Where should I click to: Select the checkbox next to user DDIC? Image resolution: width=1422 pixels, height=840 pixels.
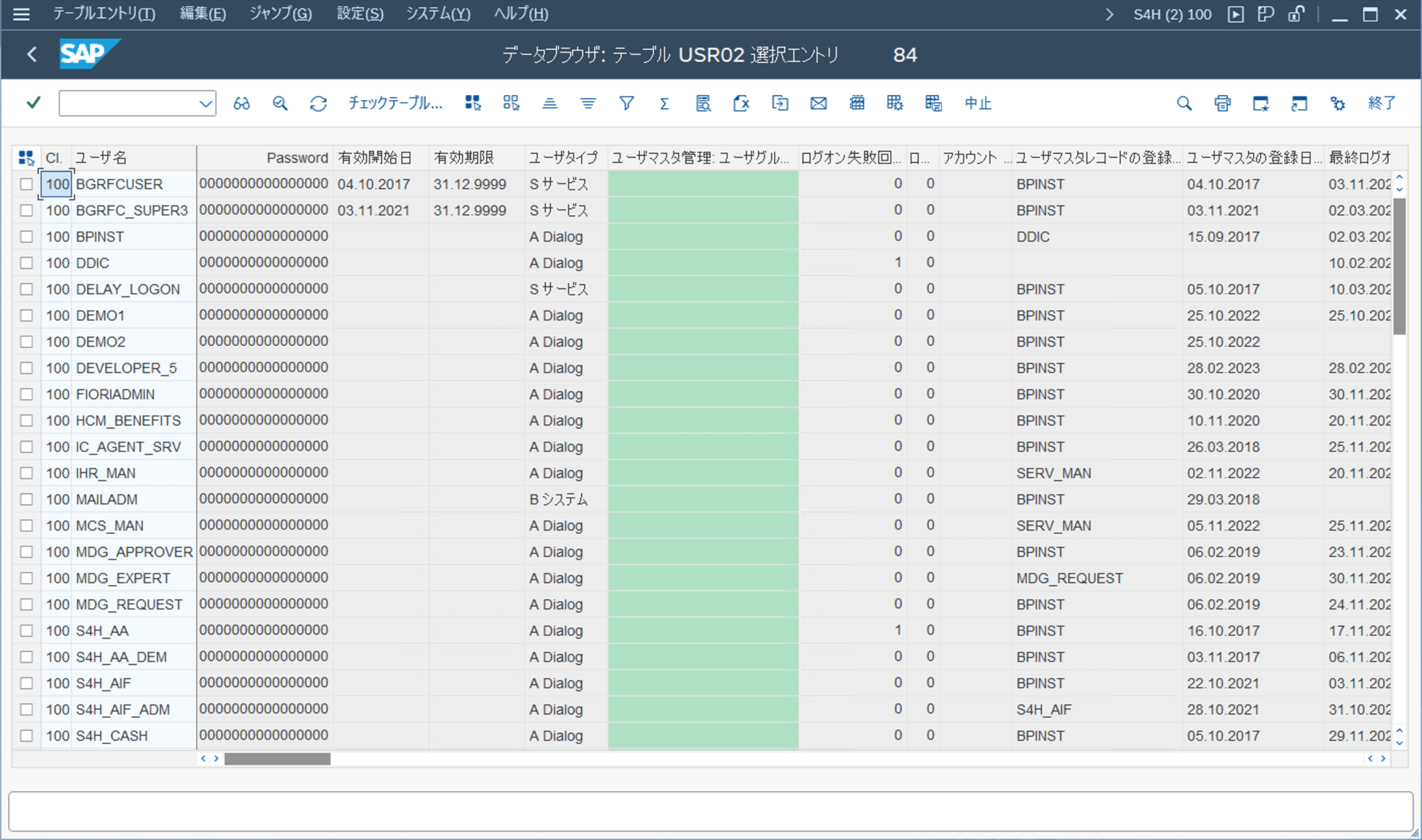point(26,262)
